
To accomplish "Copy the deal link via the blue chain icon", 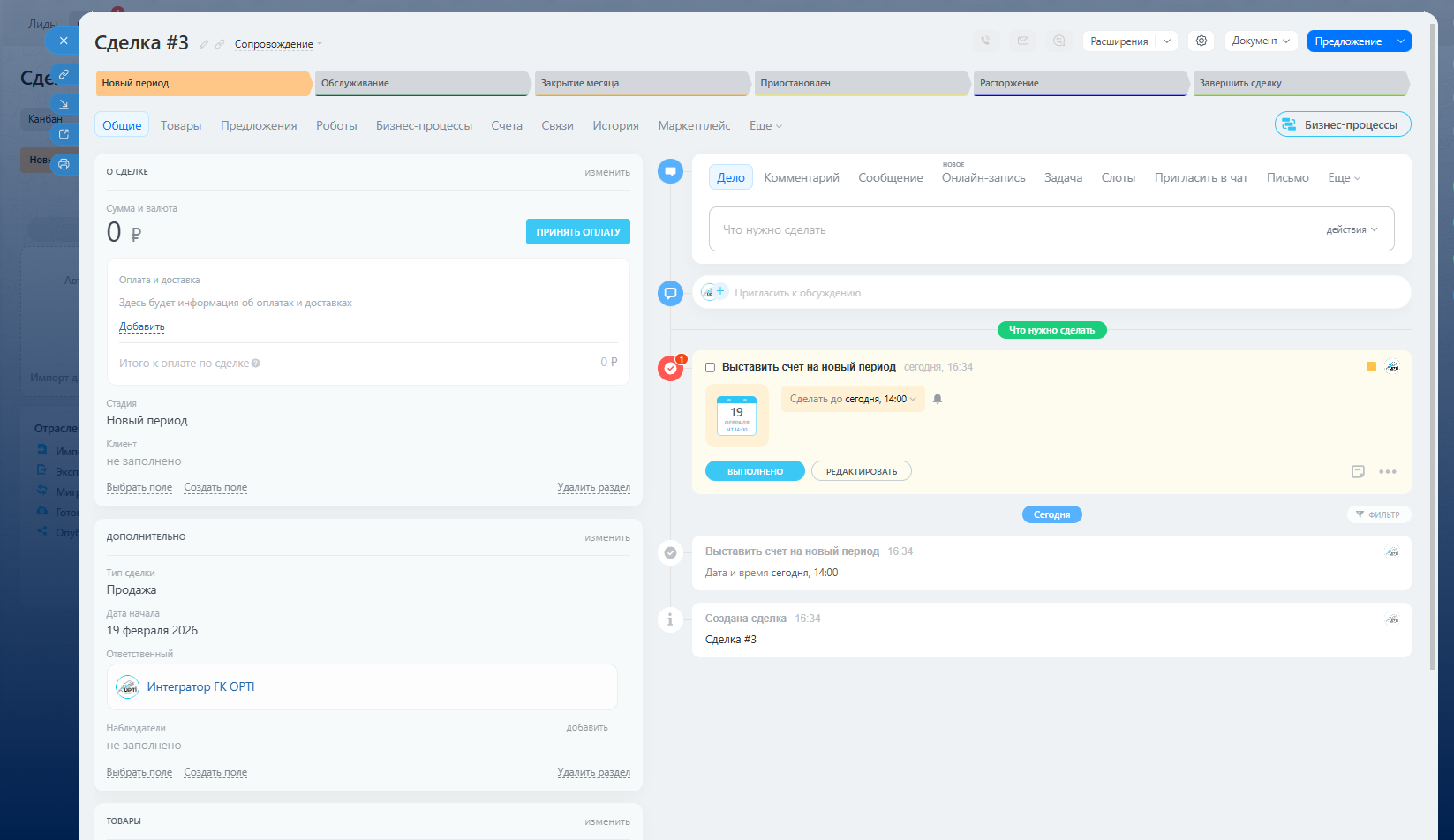I will [x=64, y=74].
